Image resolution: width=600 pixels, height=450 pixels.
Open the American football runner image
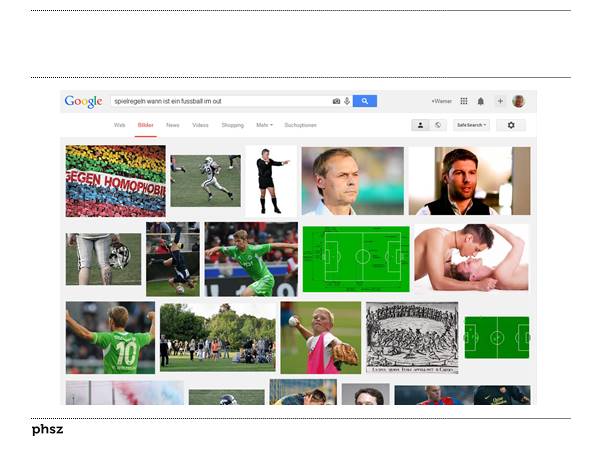click(x=205, y=181)
